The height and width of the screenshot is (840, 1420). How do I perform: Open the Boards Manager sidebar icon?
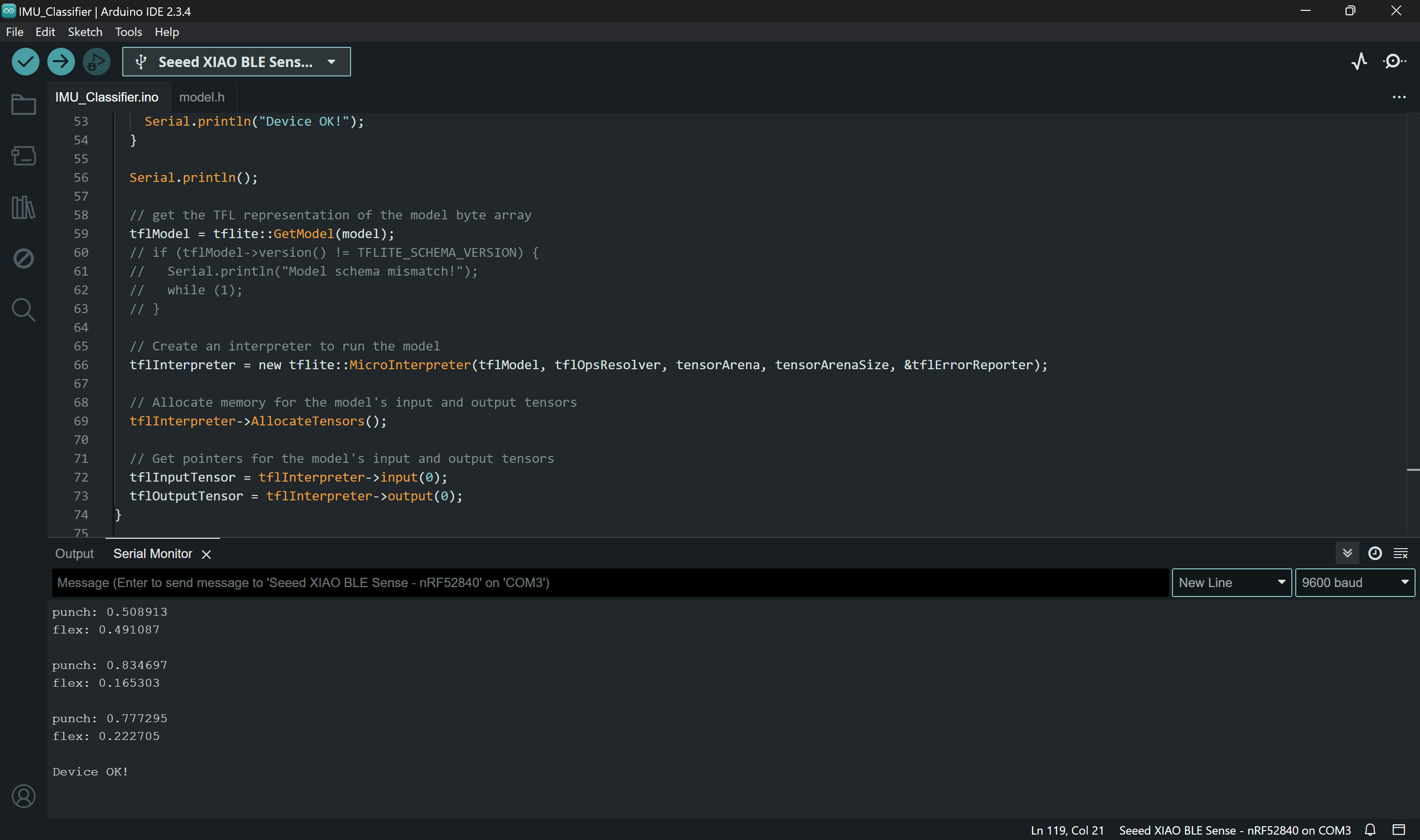[24, 156]
